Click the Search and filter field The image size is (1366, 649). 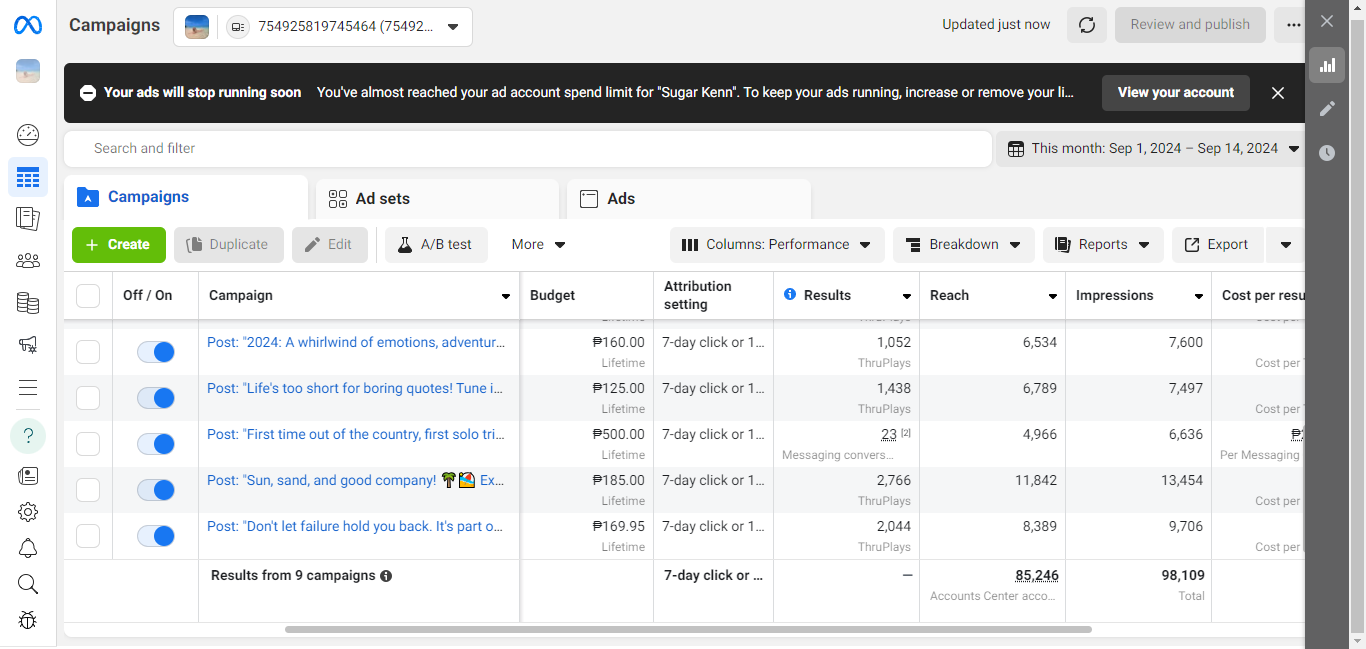[x=528, y=149]
